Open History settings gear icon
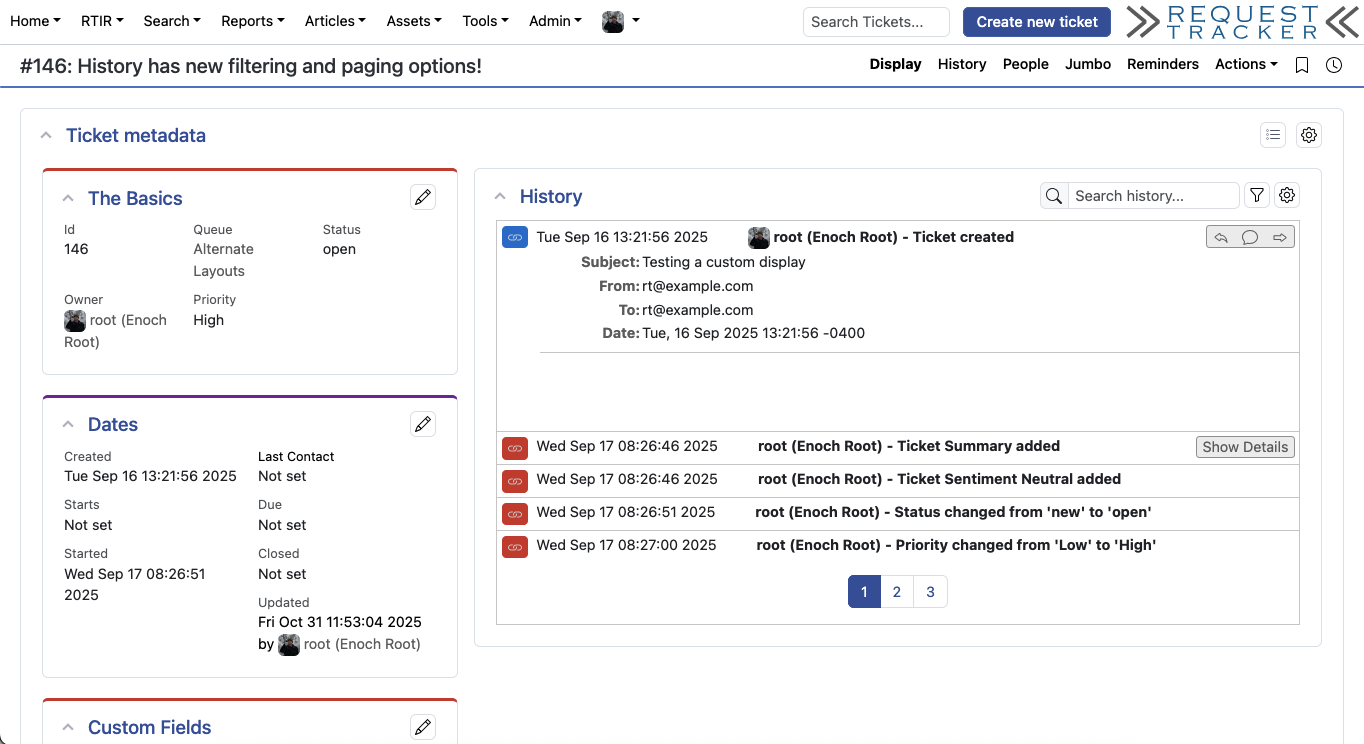Screen dimensions: 1364x744 click(1287, 196)
